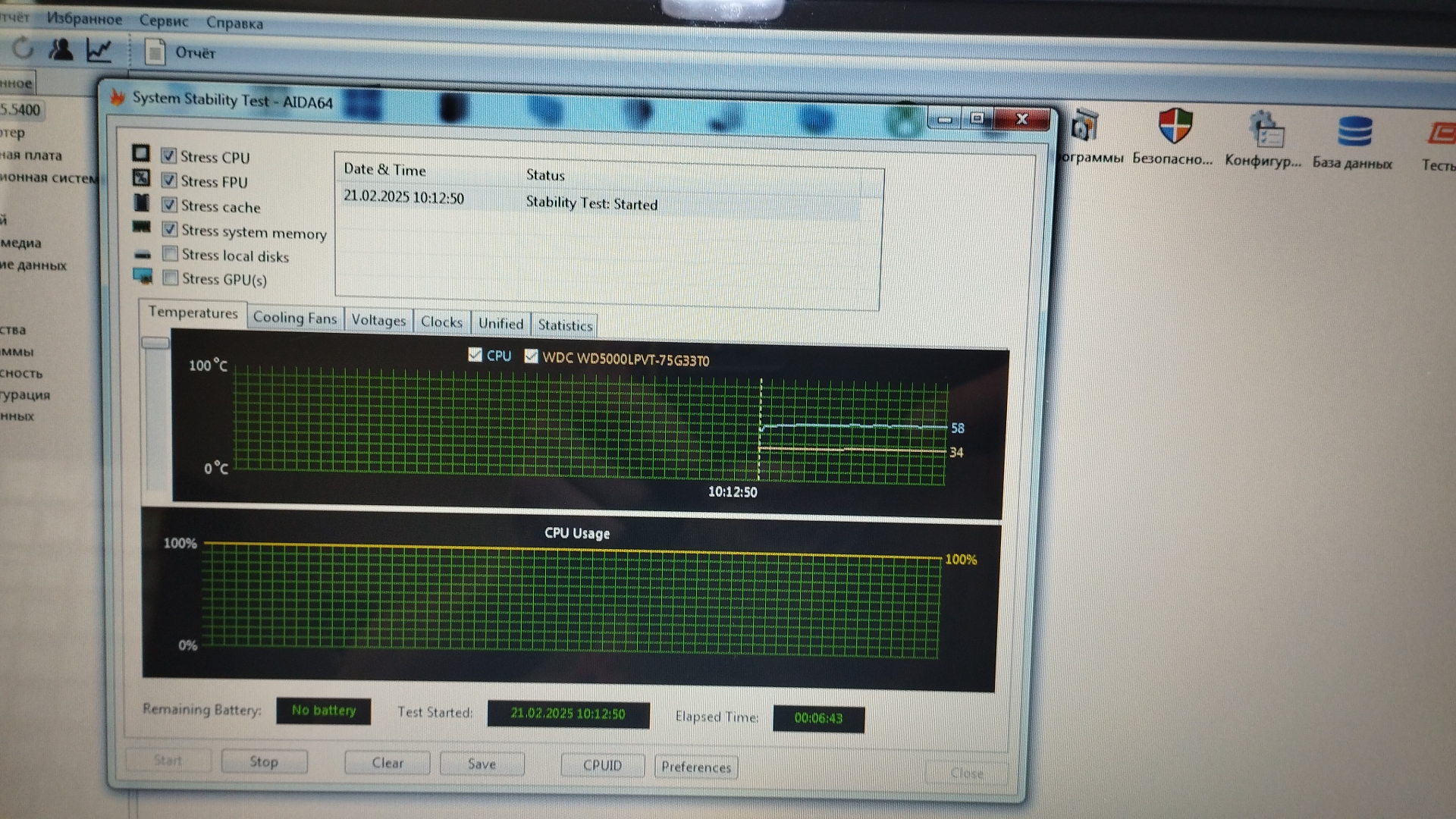
Task: Click the local disk drive icon
Action: (142, 255)
